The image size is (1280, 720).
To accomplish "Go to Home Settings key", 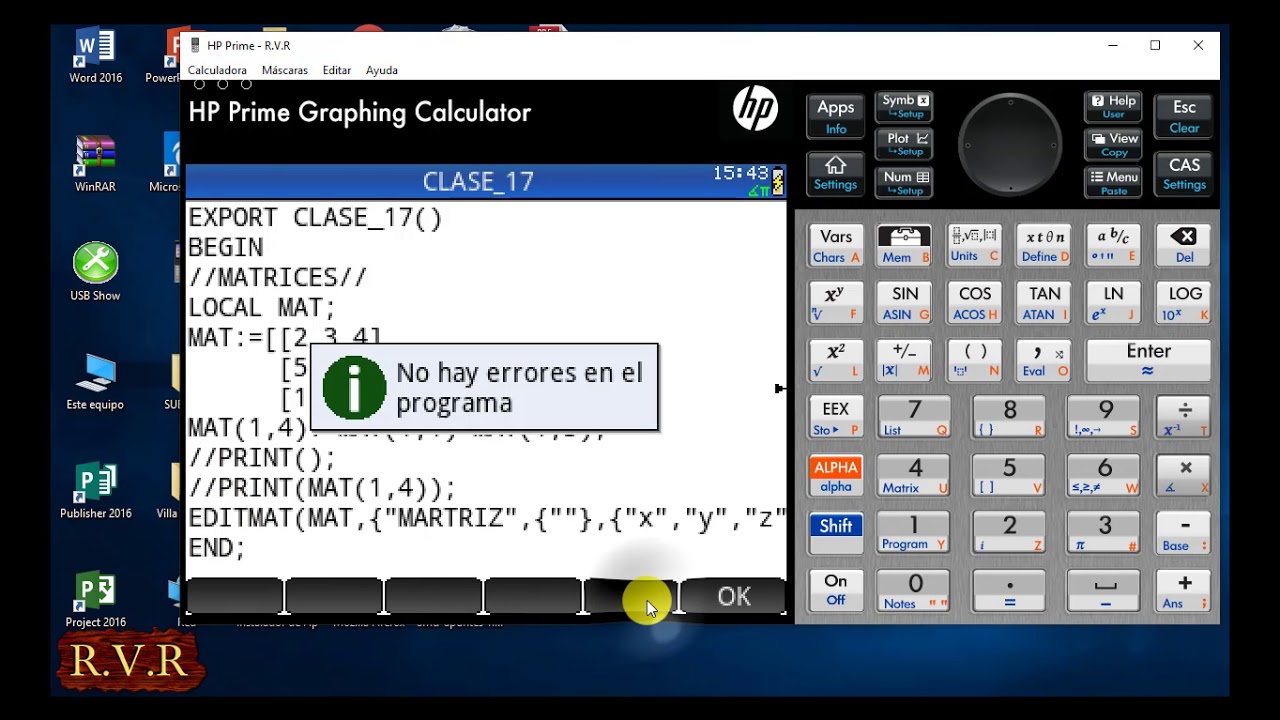I will (x=835, y=173).
